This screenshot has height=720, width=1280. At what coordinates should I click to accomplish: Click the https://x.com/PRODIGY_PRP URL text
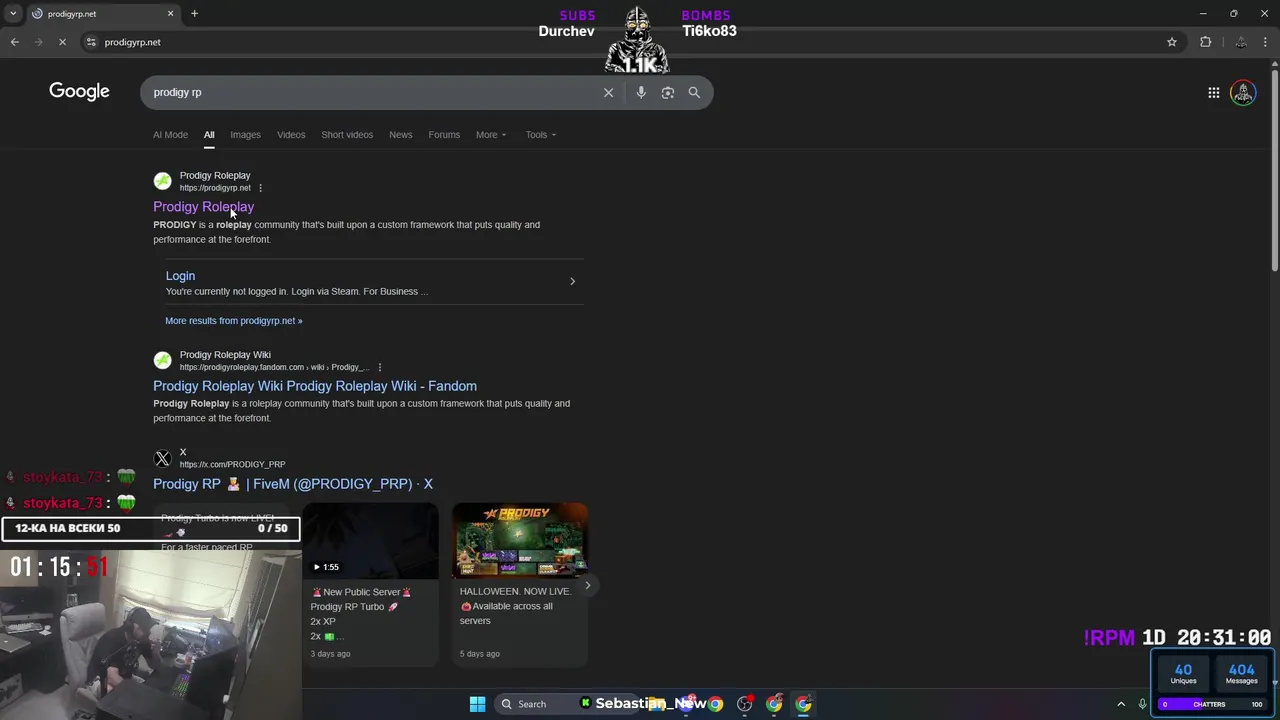click(232, 465)
